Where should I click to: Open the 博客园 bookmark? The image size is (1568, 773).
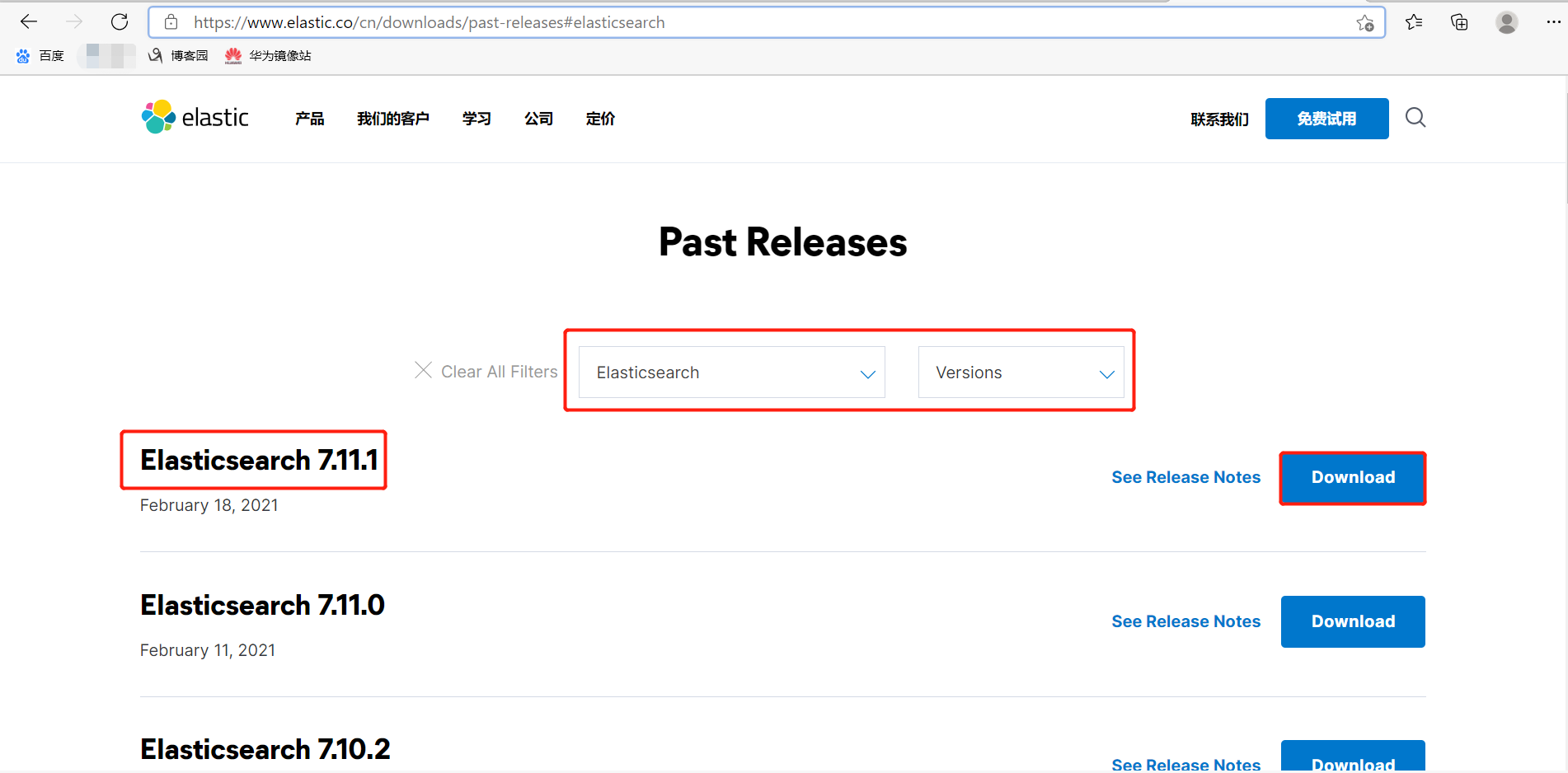[x=178, y=55]
